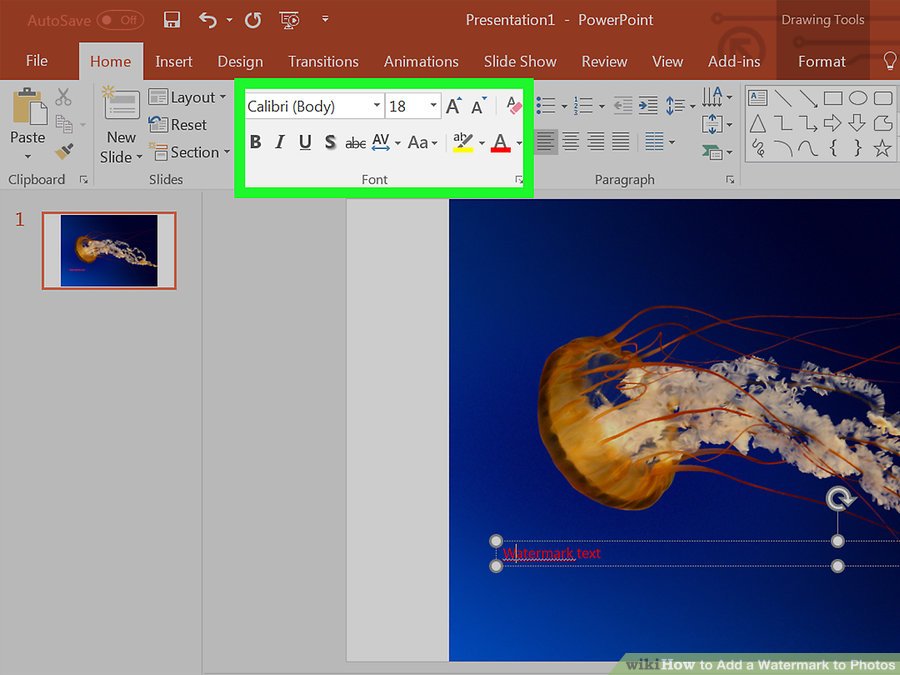Start presentation from beginning icon
The image size is (900, 675).
pyautogui.click(x=289, y=20)
